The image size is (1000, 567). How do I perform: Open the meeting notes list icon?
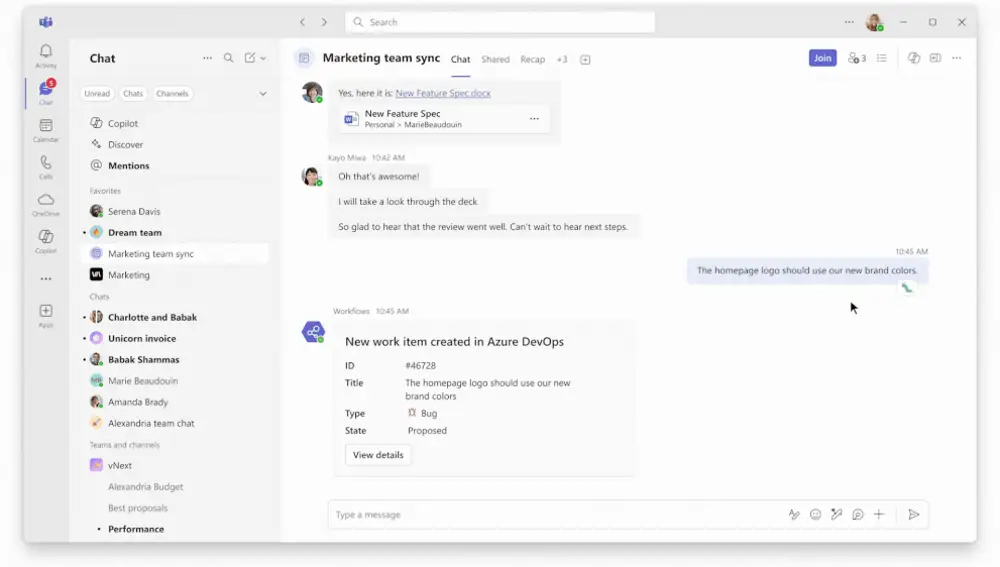881,58
